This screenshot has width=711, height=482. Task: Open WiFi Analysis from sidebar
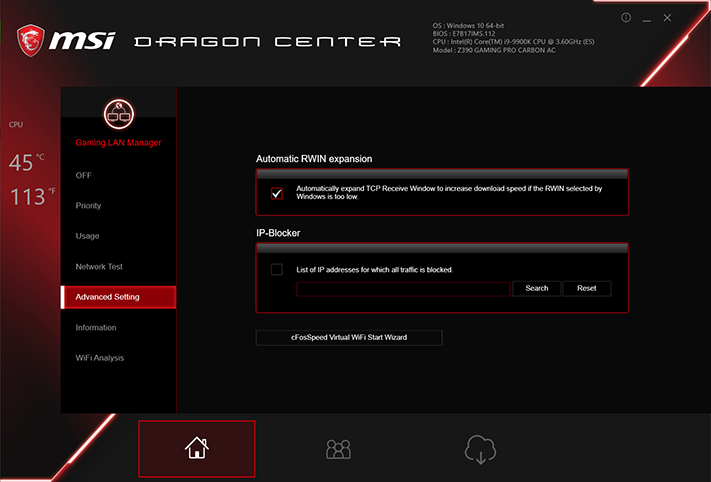tap(99, 358)
